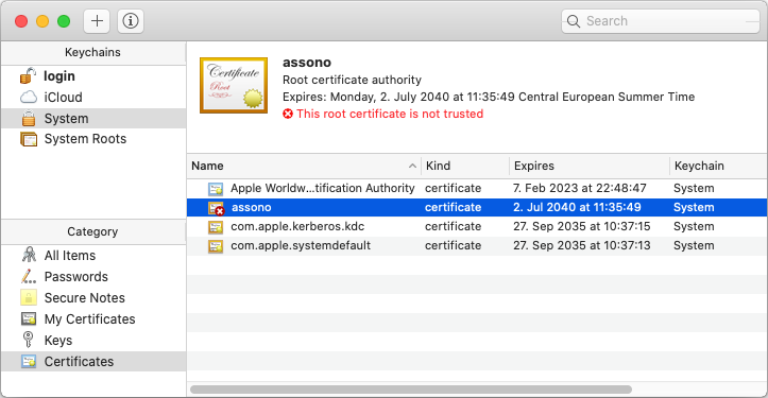768x398 pixels.
Task: Sort the list by Expires column
Action: tap(589, 166)
